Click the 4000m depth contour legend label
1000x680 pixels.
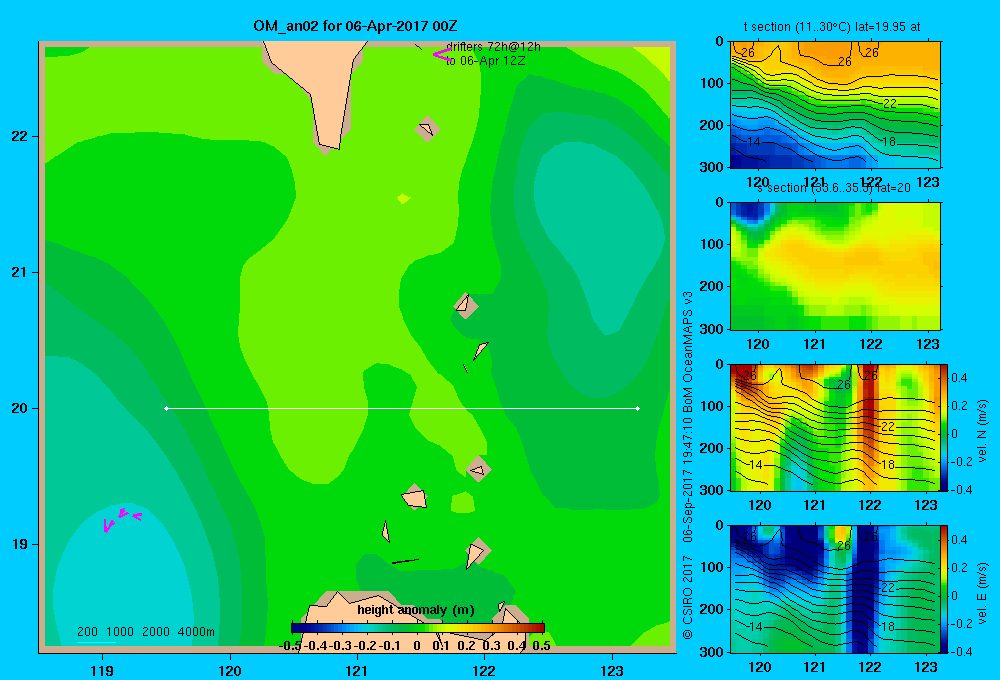(x=196, y=632)
